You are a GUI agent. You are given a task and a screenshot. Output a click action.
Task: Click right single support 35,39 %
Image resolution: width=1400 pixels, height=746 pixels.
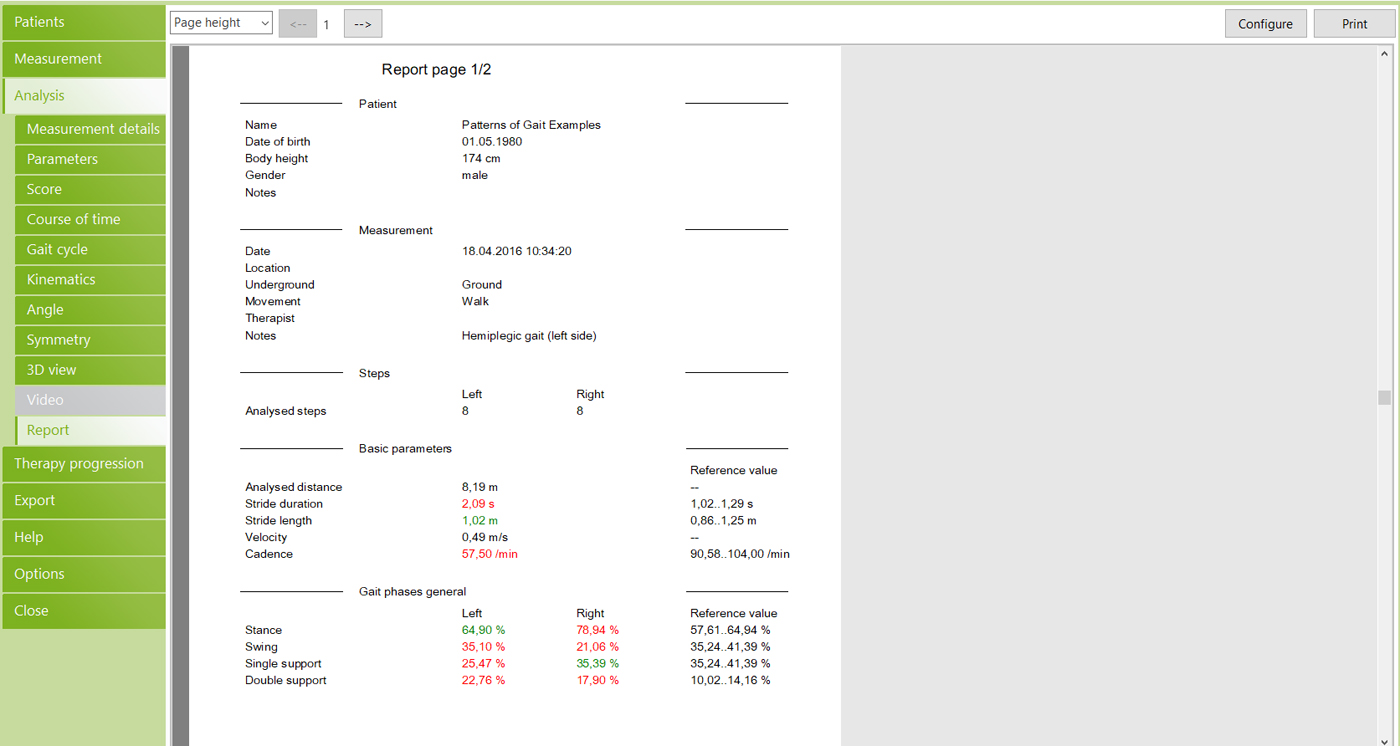pyautogui.click(x=598, y=664)
